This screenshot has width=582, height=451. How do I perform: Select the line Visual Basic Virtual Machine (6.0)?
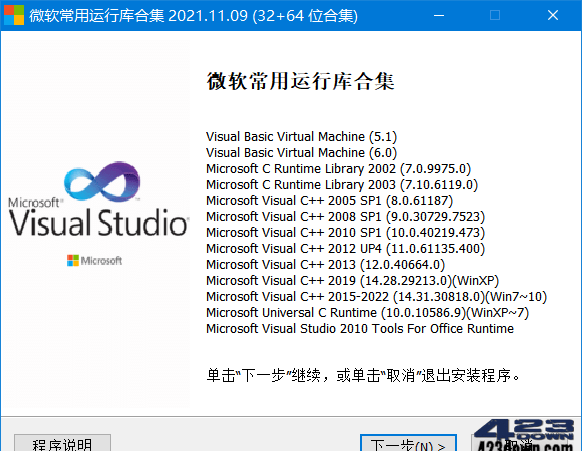301,153
